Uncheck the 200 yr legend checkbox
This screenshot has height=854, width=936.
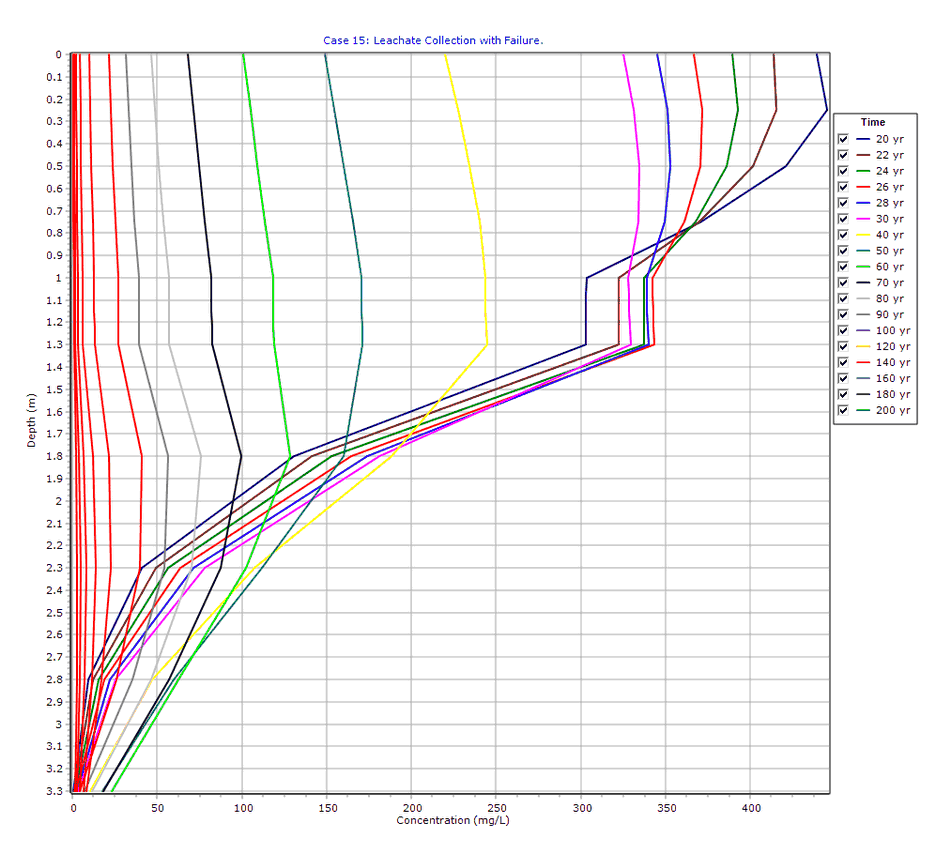click(843, 411)
